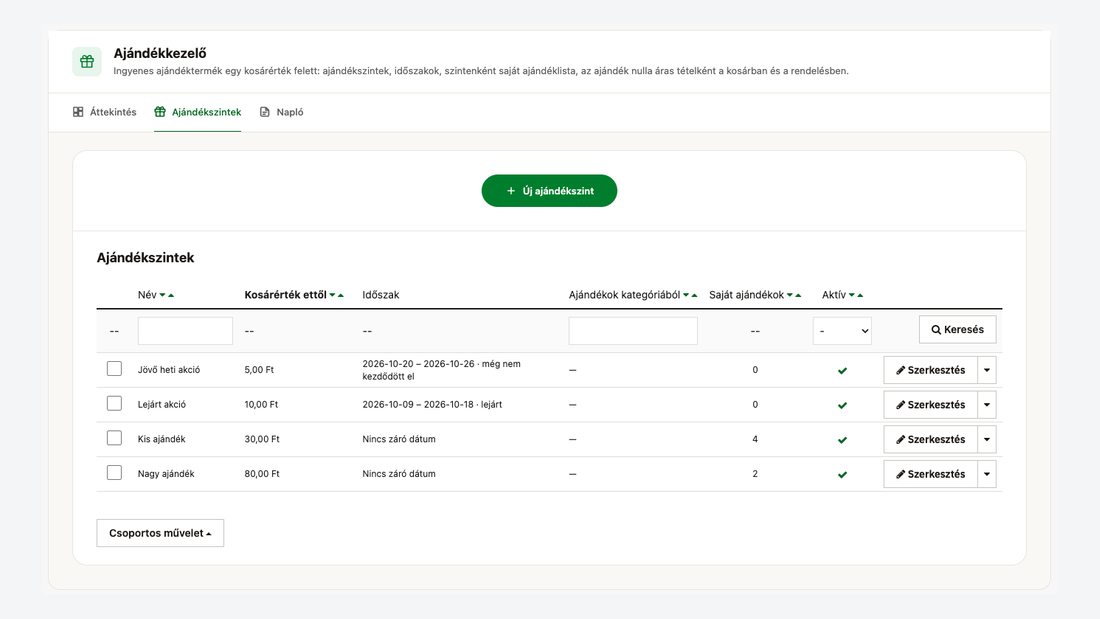Image resolution: width=1100 pixels, height=619 pixels.
Task: Open the action arrow for Kis ajándék
Action: click(x=987, y=439)
